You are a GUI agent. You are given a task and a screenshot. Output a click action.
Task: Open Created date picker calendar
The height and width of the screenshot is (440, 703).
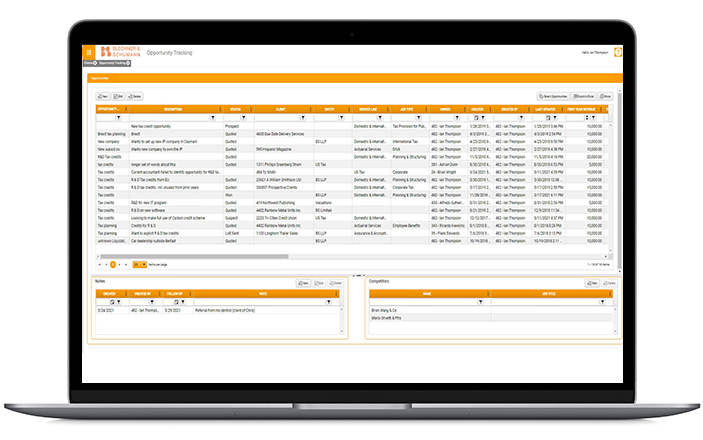(476, 118)
